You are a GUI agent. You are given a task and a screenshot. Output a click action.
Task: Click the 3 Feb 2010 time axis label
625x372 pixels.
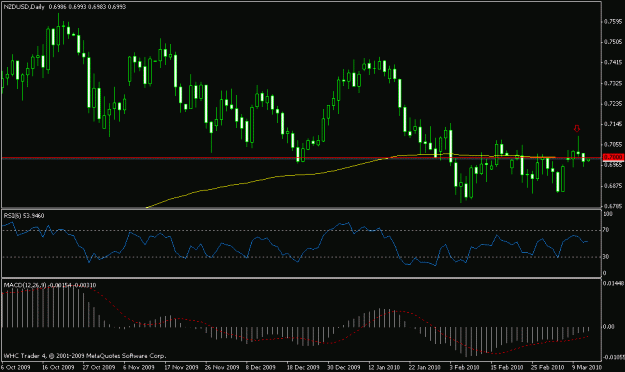coord(464,367)
